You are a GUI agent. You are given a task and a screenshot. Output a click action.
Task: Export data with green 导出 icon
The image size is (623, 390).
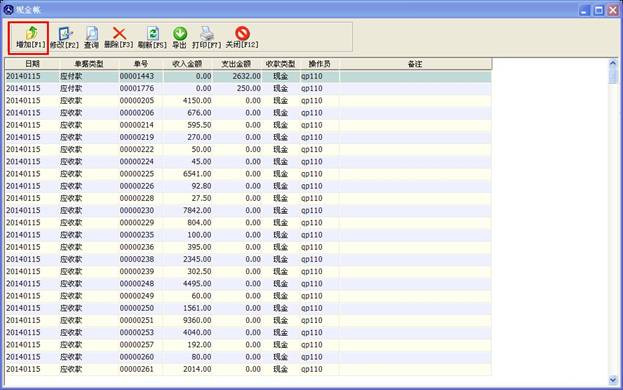[180, 38]
